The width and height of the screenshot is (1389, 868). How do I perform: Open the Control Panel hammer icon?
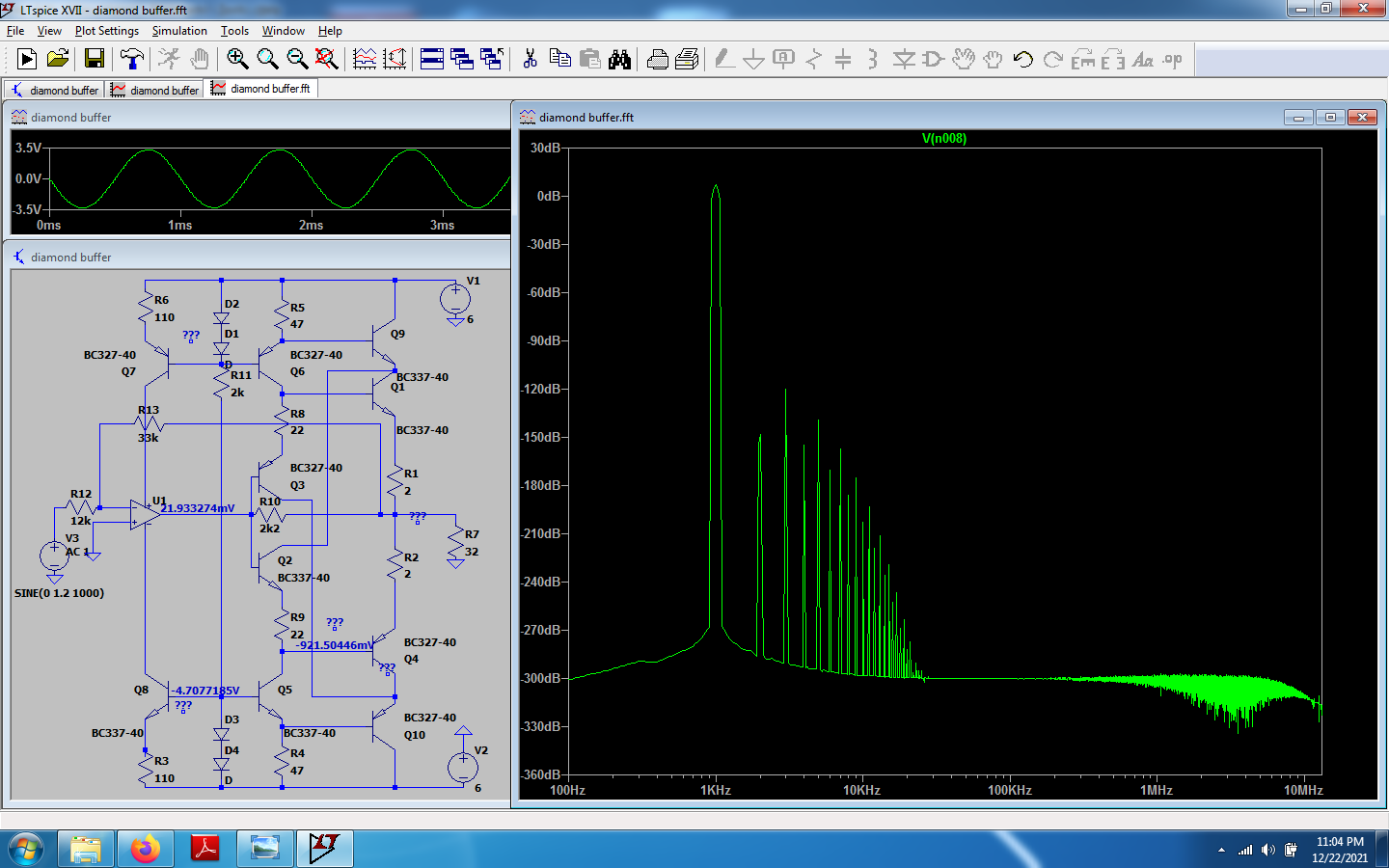click(x=132, y=60)
